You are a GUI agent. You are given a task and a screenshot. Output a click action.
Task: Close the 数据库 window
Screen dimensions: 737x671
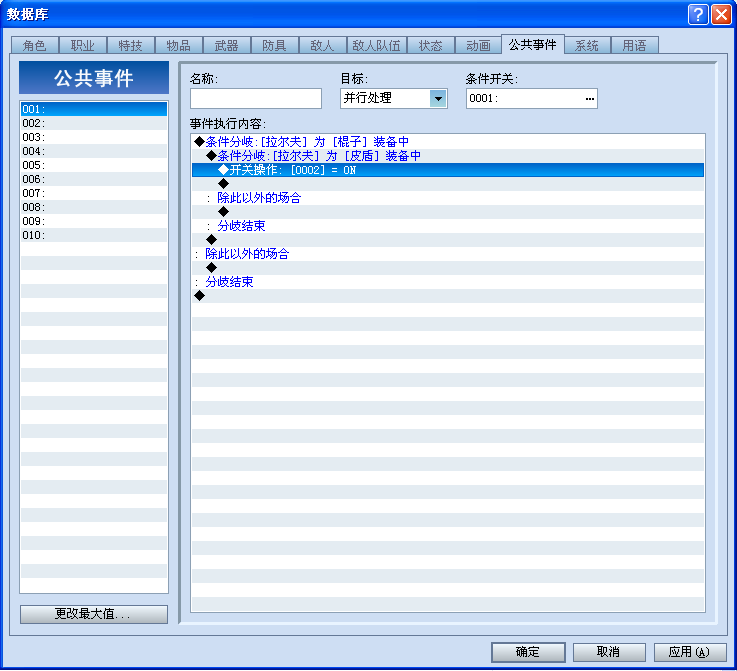(x=721, y=15)
